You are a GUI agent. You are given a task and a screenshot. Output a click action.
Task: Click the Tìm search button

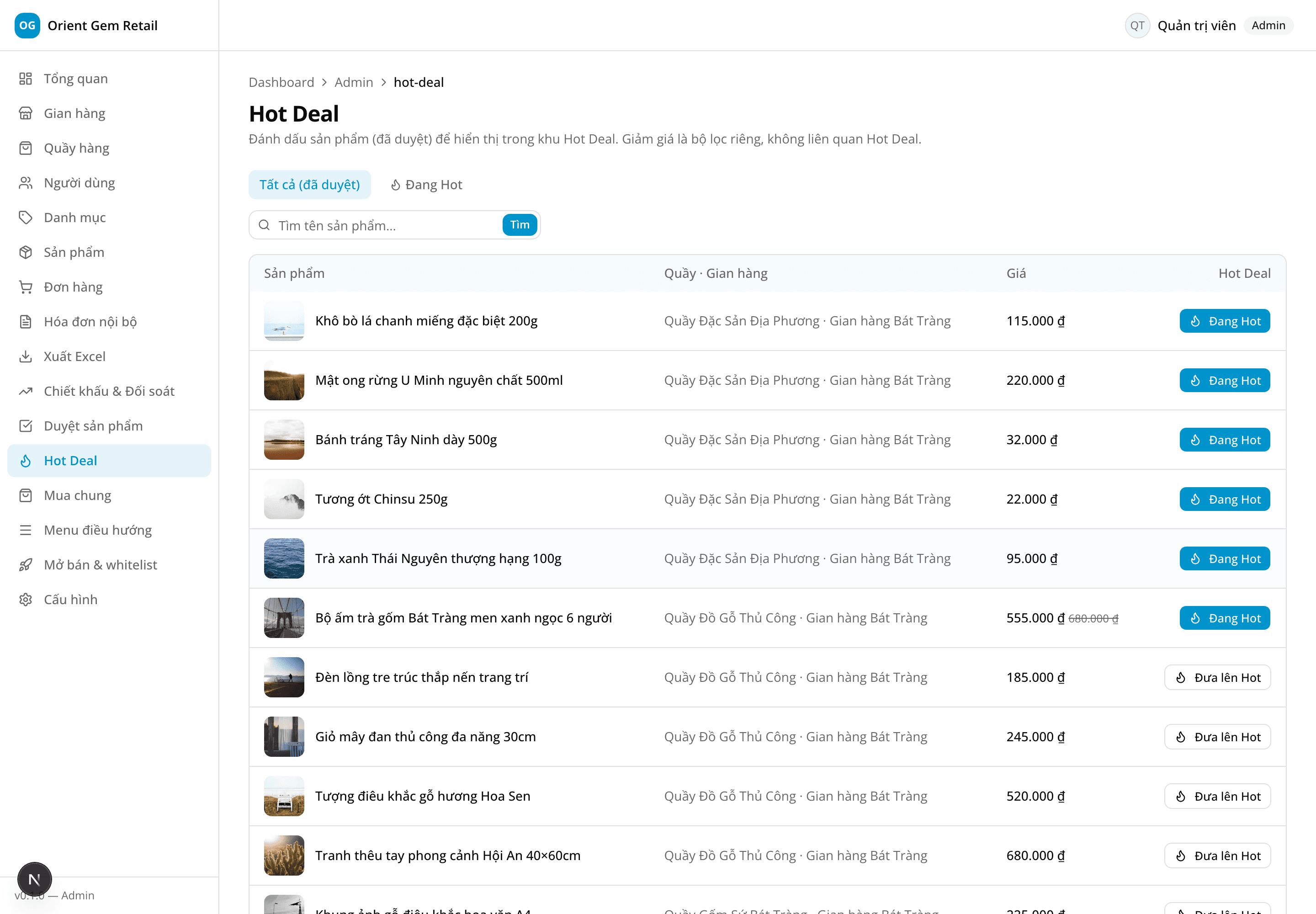click(x=520, y=224)
